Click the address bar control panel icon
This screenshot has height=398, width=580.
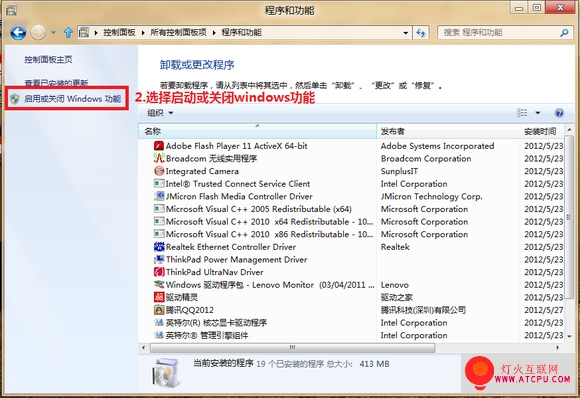tap(84, 33)
